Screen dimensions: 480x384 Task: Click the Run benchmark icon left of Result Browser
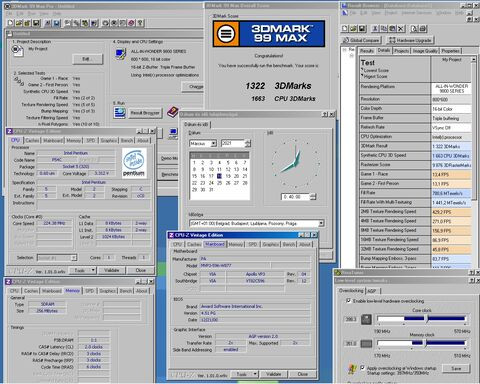[119, 113]
